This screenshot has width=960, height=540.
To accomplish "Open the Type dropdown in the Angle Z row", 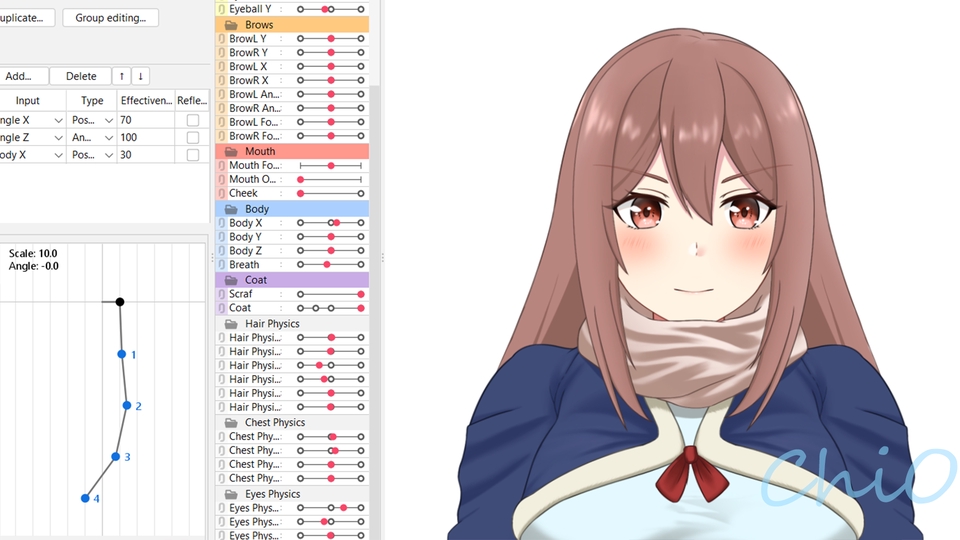I will (x=108, y=138).
